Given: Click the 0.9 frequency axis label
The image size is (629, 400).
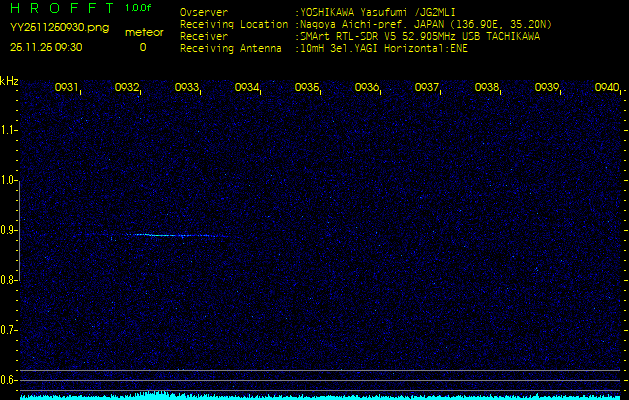Looking at the screenshot, I should 8,230.
